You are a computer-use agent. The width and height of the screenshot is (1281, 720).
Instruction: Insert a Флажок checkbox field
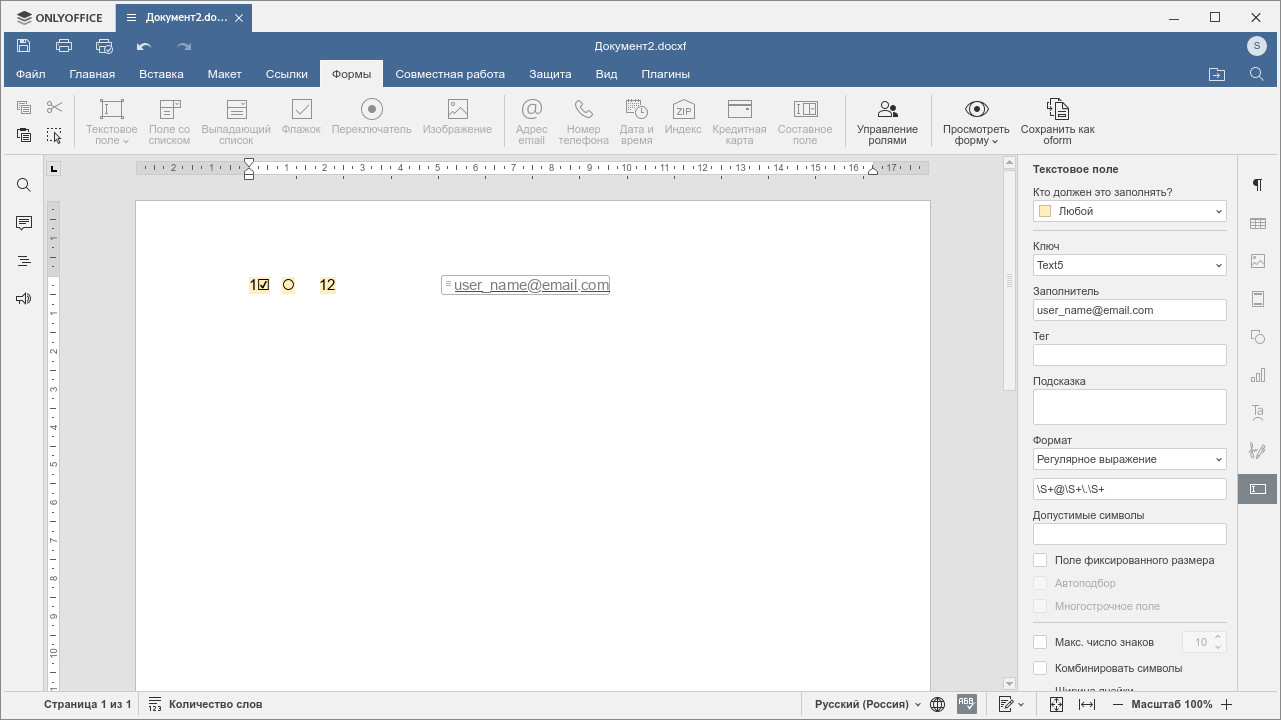pyautogui.click(x=301, y=117)
